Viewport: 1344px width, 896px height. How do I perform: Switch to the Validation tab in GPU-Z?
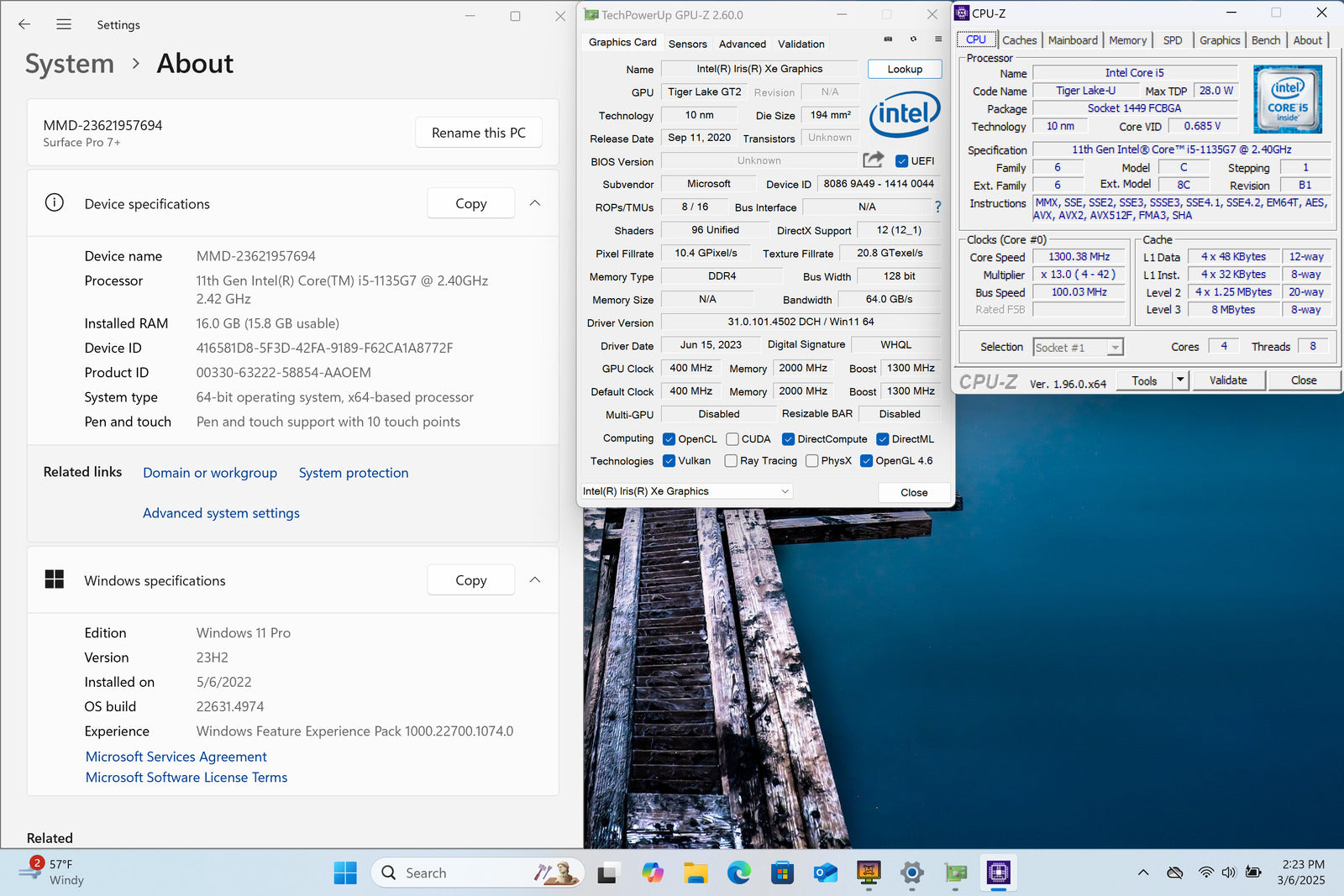click(x=801, y=44)
